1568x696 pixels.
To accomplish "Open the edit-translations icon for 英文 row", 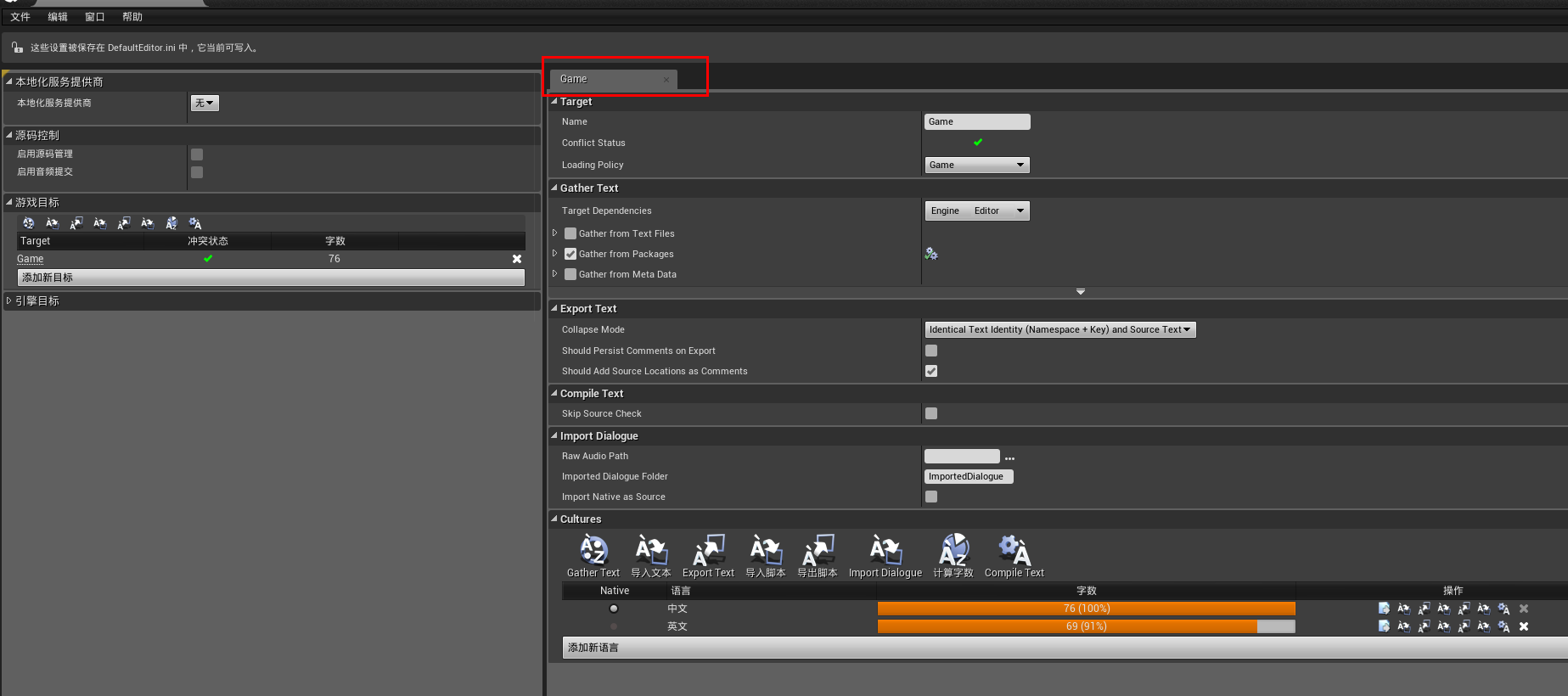I will [1384, 626].
